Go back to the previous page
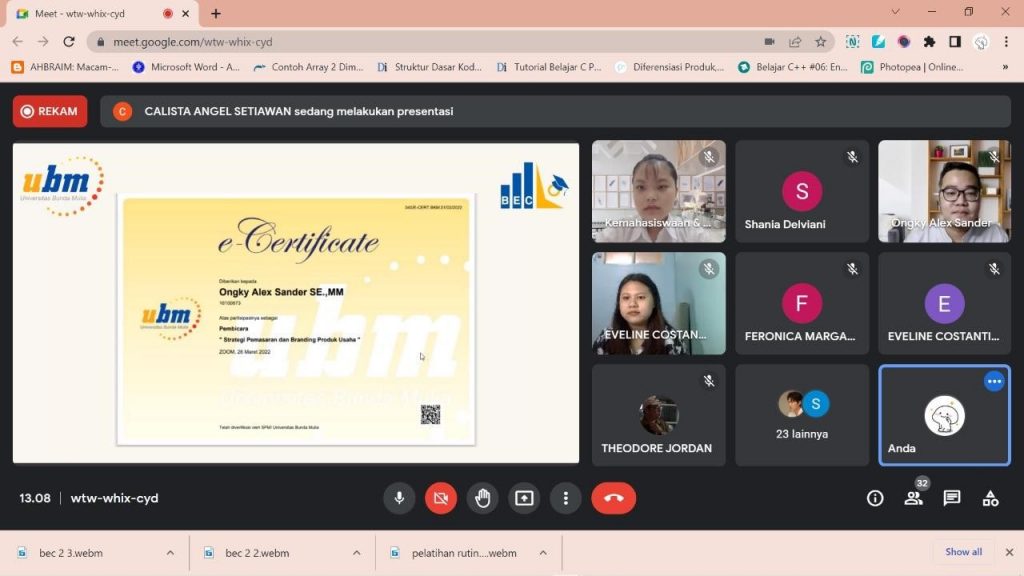This screenshot has width=1024, height=576. [x=18, y=42]
